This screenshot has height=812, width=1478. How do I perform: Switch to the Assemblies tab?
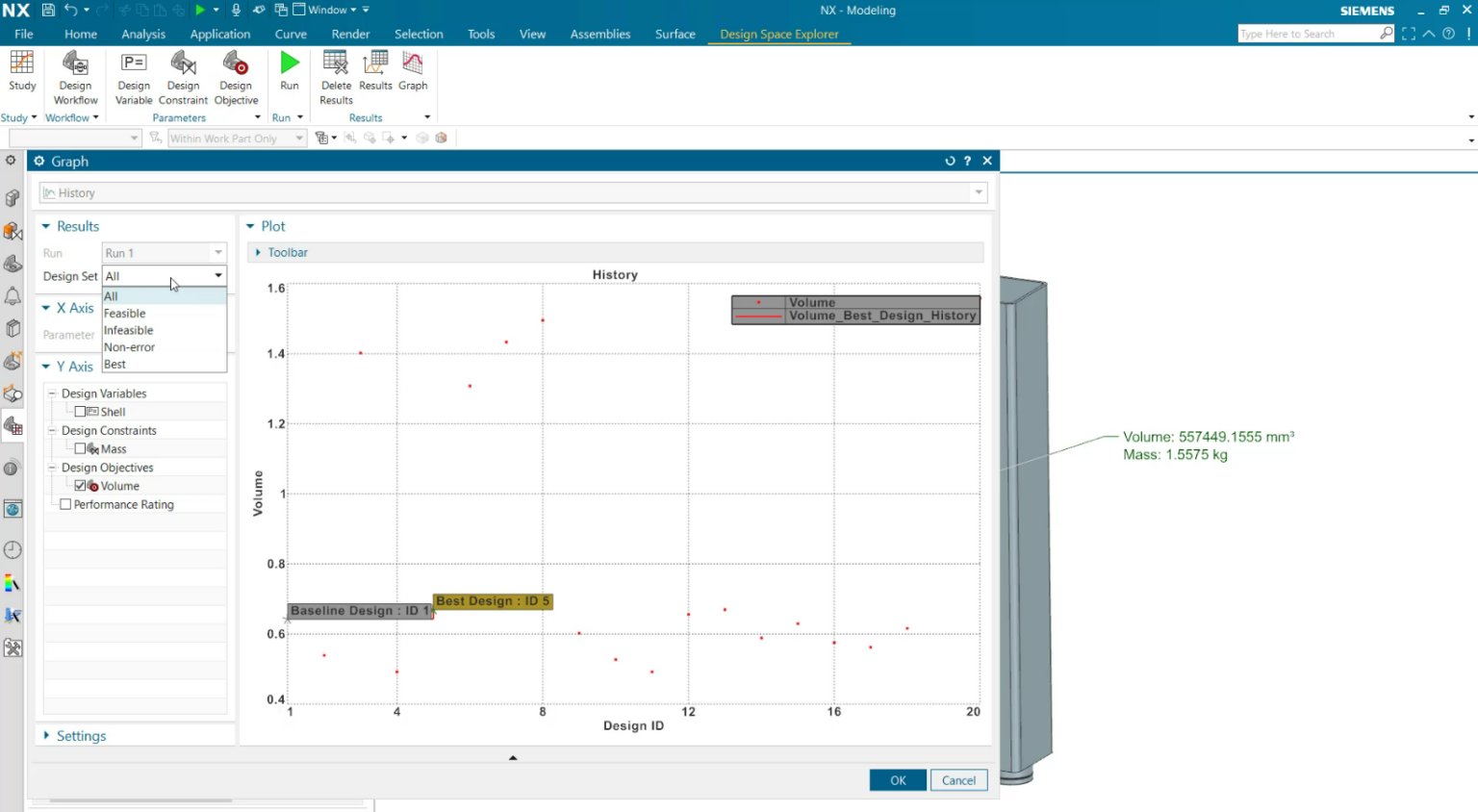tap(599, 34)
